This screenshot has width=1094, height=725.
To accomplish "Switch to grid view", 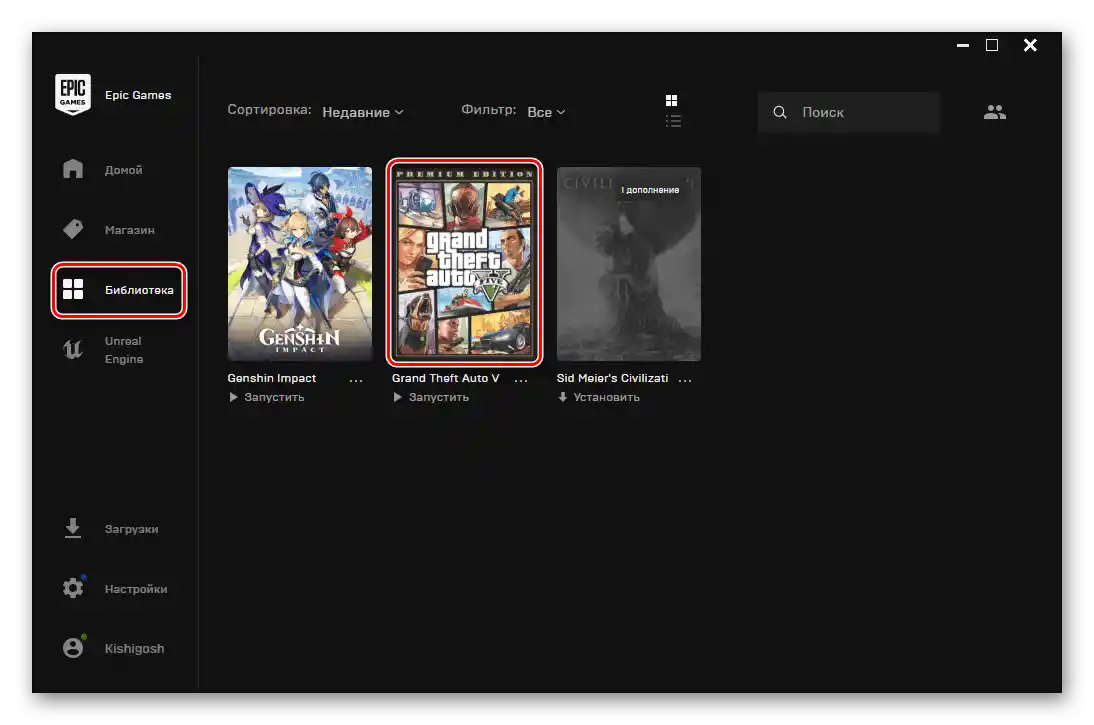I will 671,100.
